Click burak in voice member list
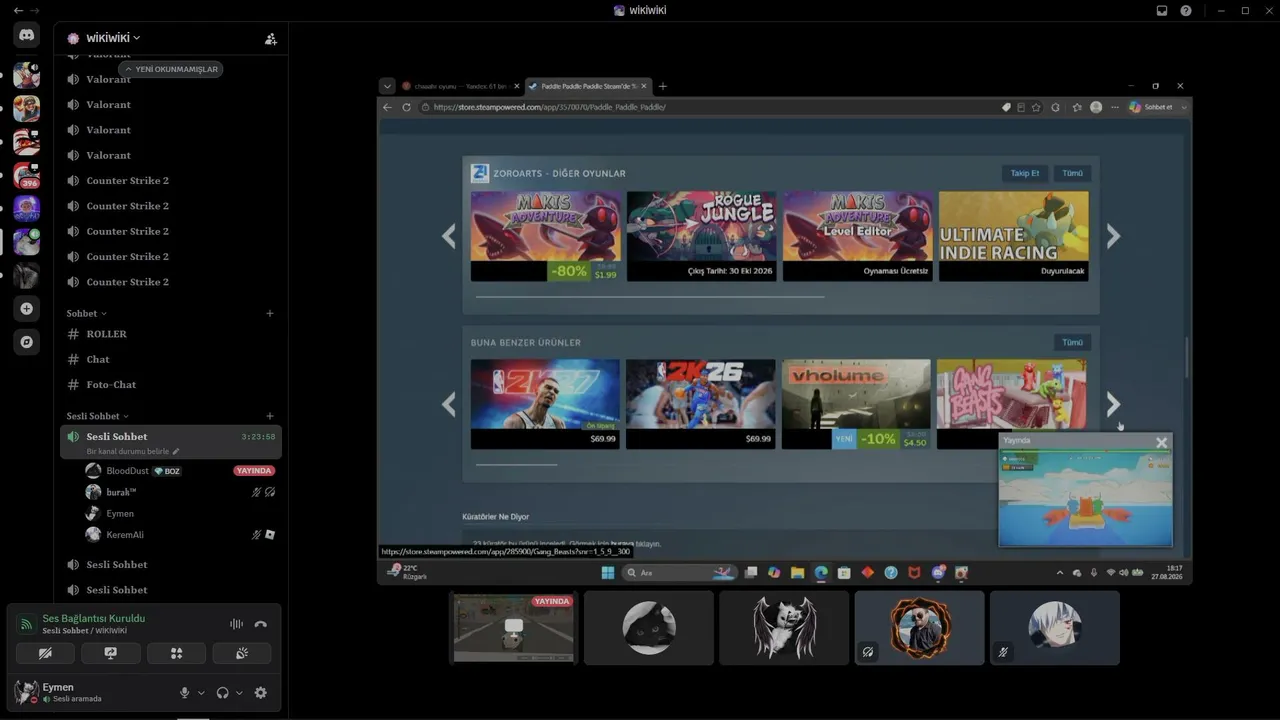The width and height of the screenshot is (1280, 720). [121, 492]
